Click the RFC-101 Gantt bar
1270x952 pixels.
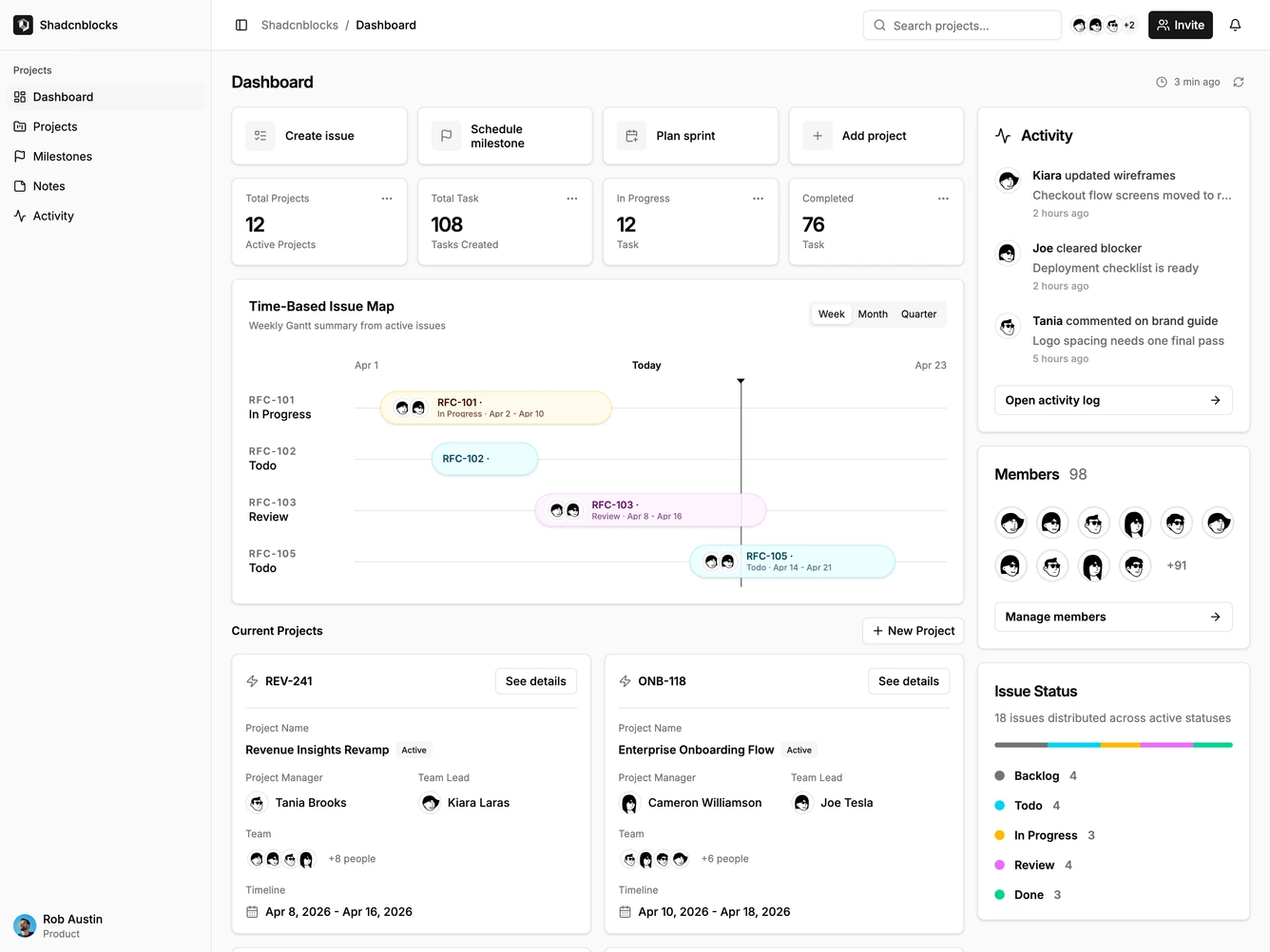[x=496, y=408]
